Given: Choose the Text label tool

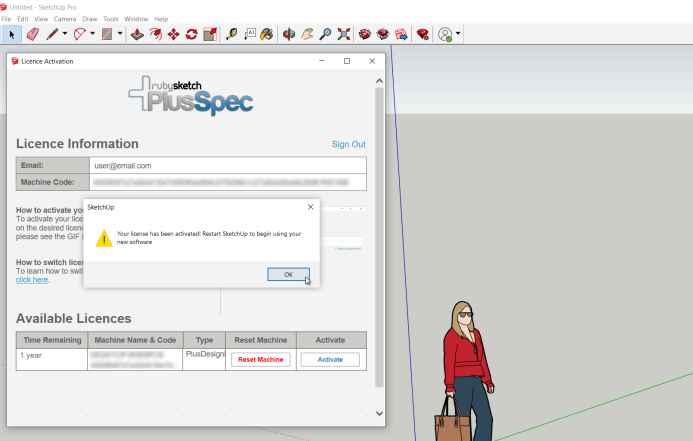Looking at the screenshot, I should coord(250,34).
